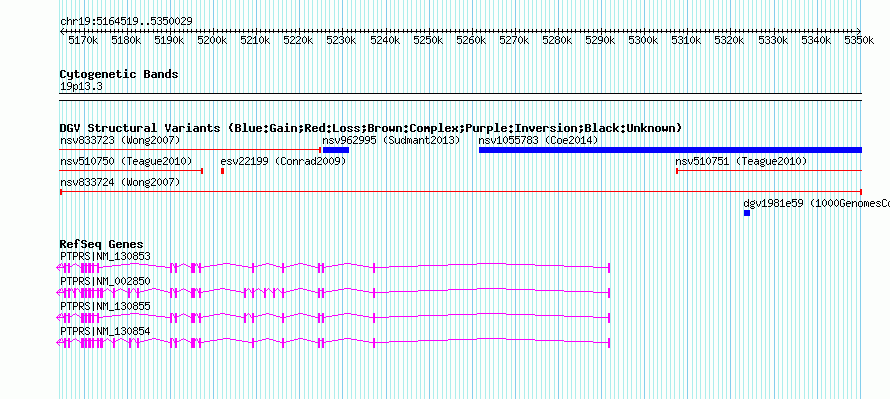Open the nsv833723 (Wong2007) label
The width and height of the screenshot is (890, 399).
click(120, 140)
